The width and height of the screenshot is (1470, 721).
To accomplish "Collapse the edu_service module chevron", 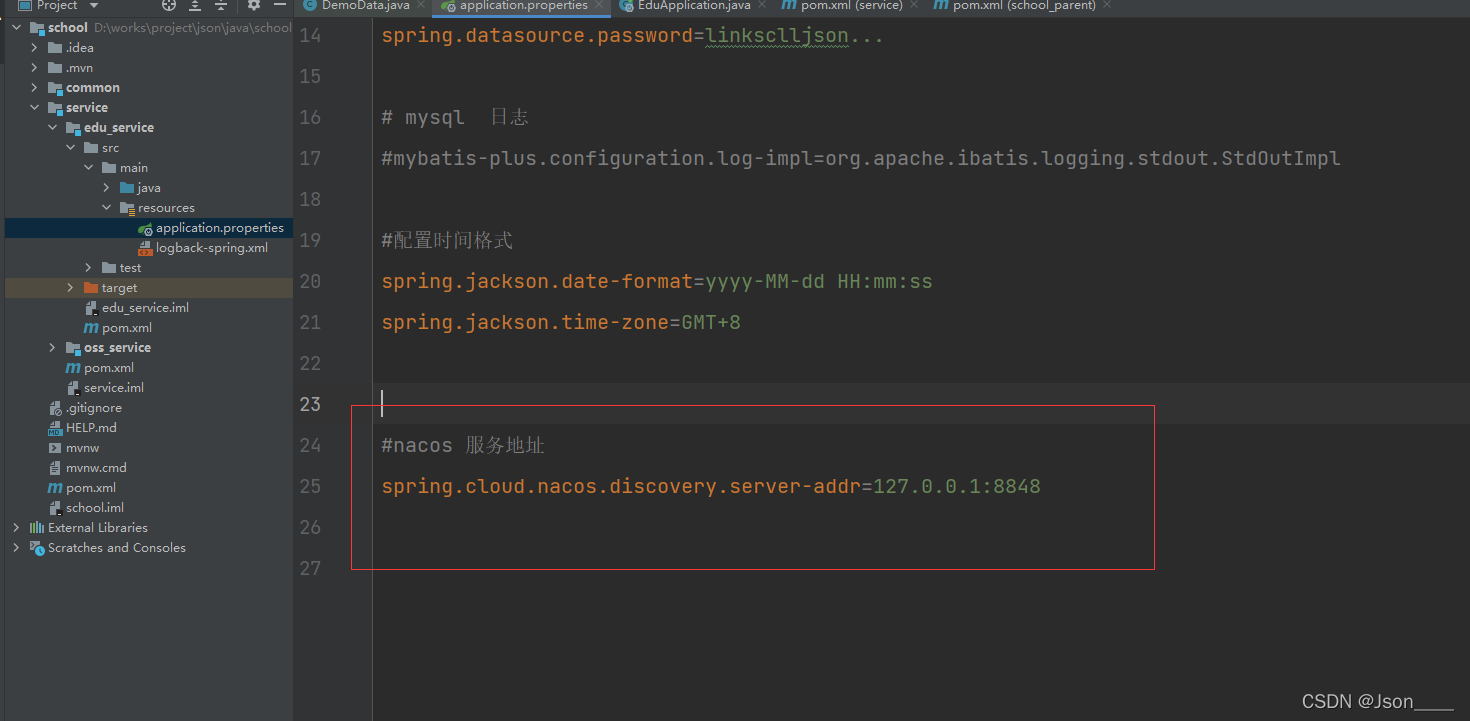I will [x=53, y=127].
